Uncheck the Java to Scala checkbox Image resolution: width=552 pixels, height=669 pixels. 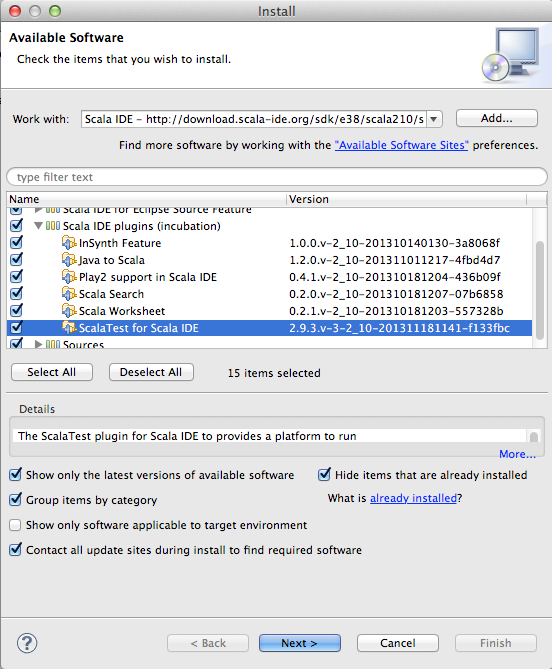pos(16,259)
